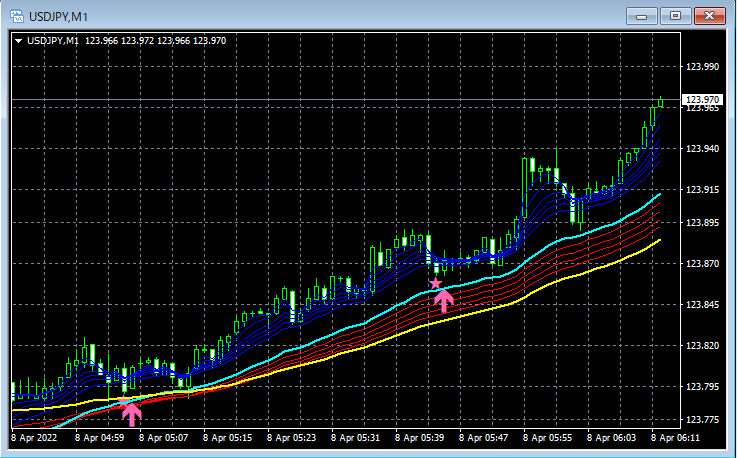Click the 123.870 price scale label
Image resolution: width=738 pixels, height=458 pixels.
[x=702, y=264]
